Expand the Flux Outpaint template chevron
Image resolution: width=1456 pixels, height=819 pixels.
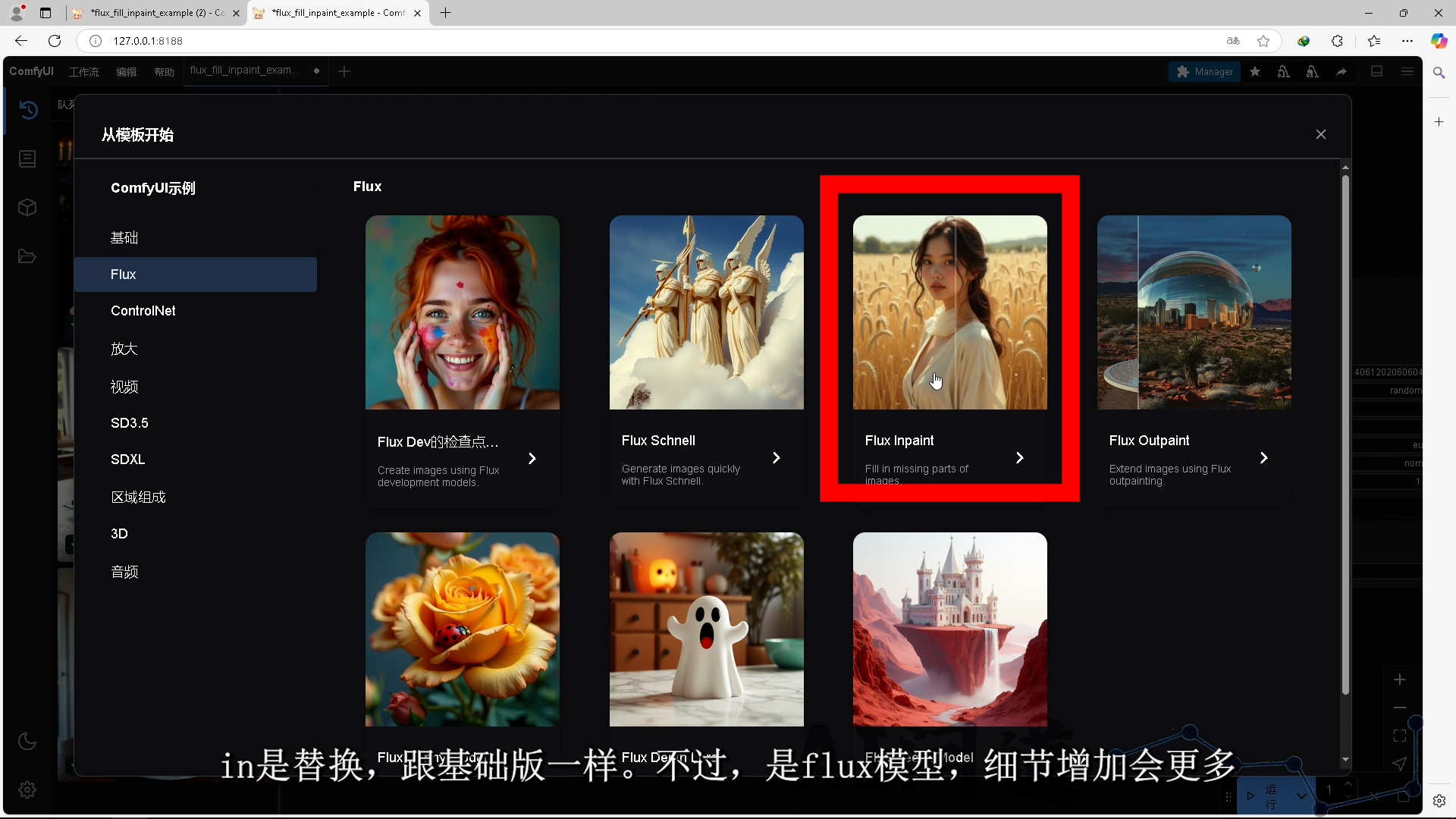pyautogui.click(x=1263, y=458)
